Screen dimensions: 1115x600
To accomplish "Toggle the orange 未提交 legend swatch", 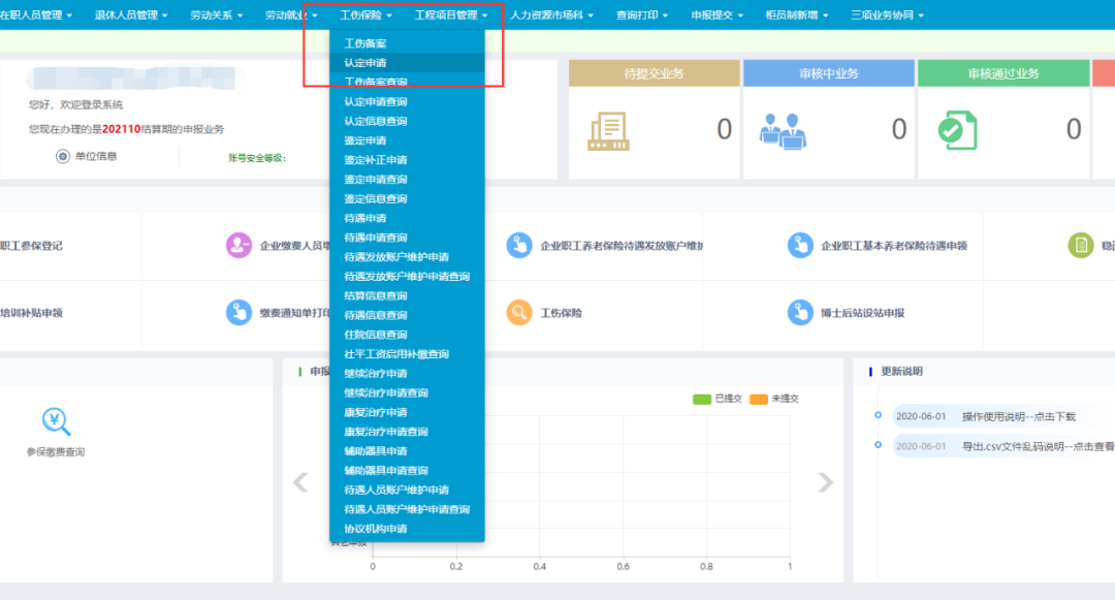I will (x=758, y=399).
